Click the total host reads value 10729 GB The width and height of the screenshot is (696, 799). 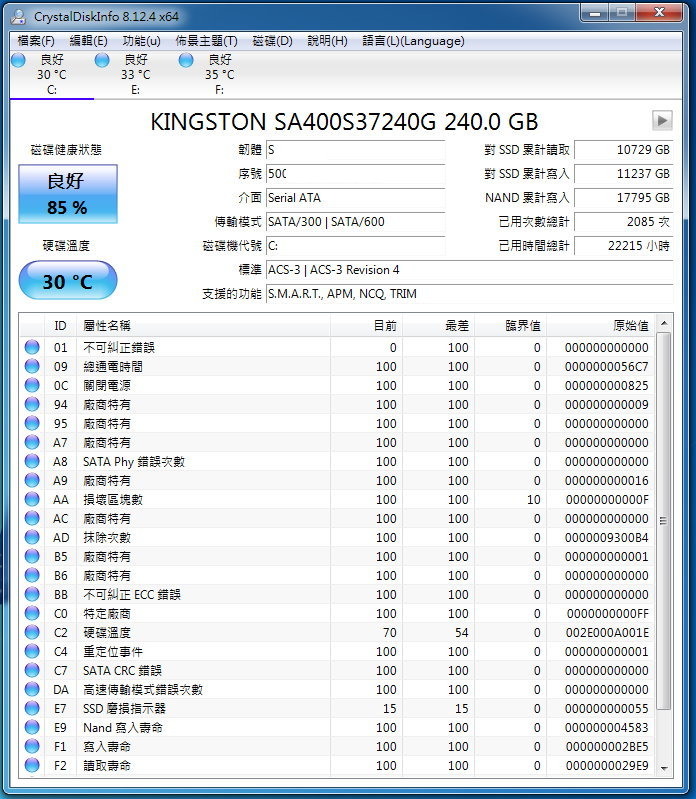624,150
